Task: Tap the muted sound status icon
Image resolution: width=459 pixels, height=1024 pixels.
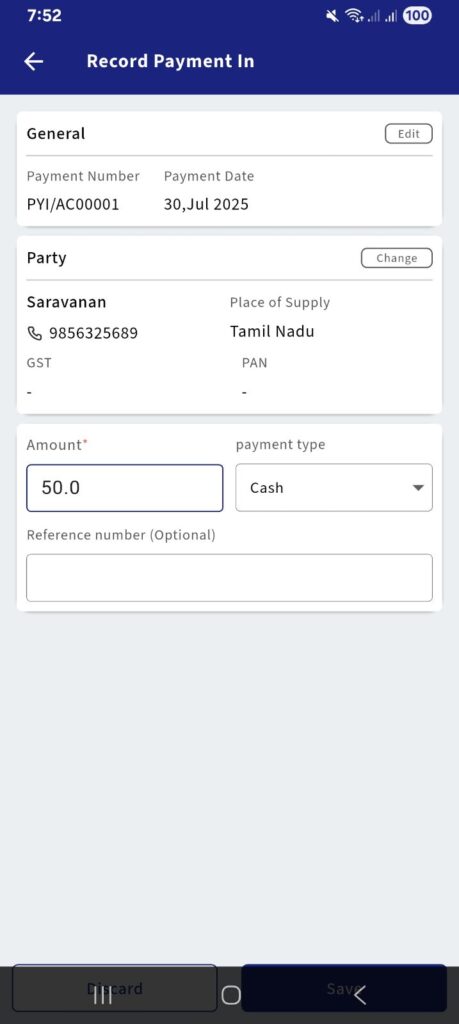Action: click(x=332, y=16)
